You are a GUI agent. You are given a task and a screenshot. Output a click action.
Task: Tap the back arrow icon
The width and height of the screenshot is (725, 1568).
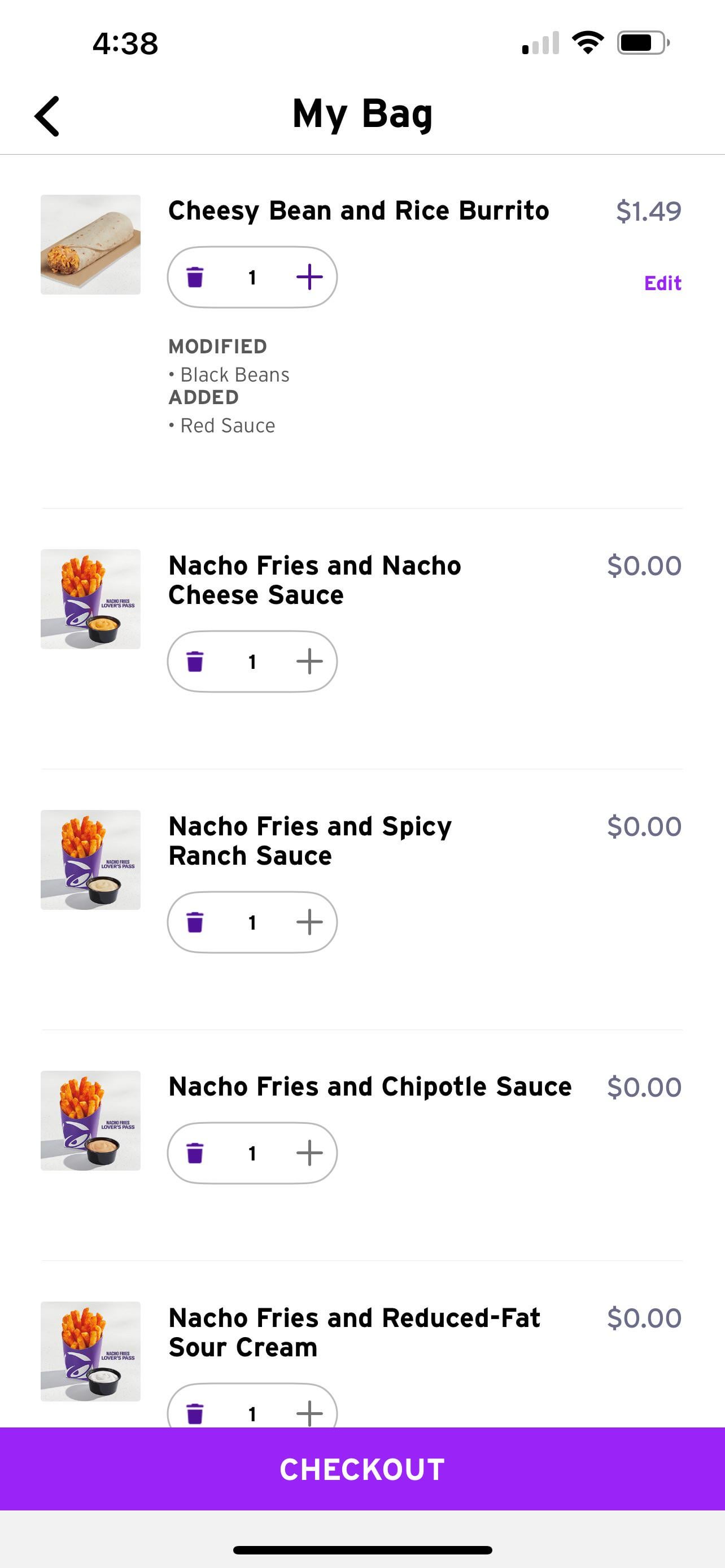pos(47,116)
